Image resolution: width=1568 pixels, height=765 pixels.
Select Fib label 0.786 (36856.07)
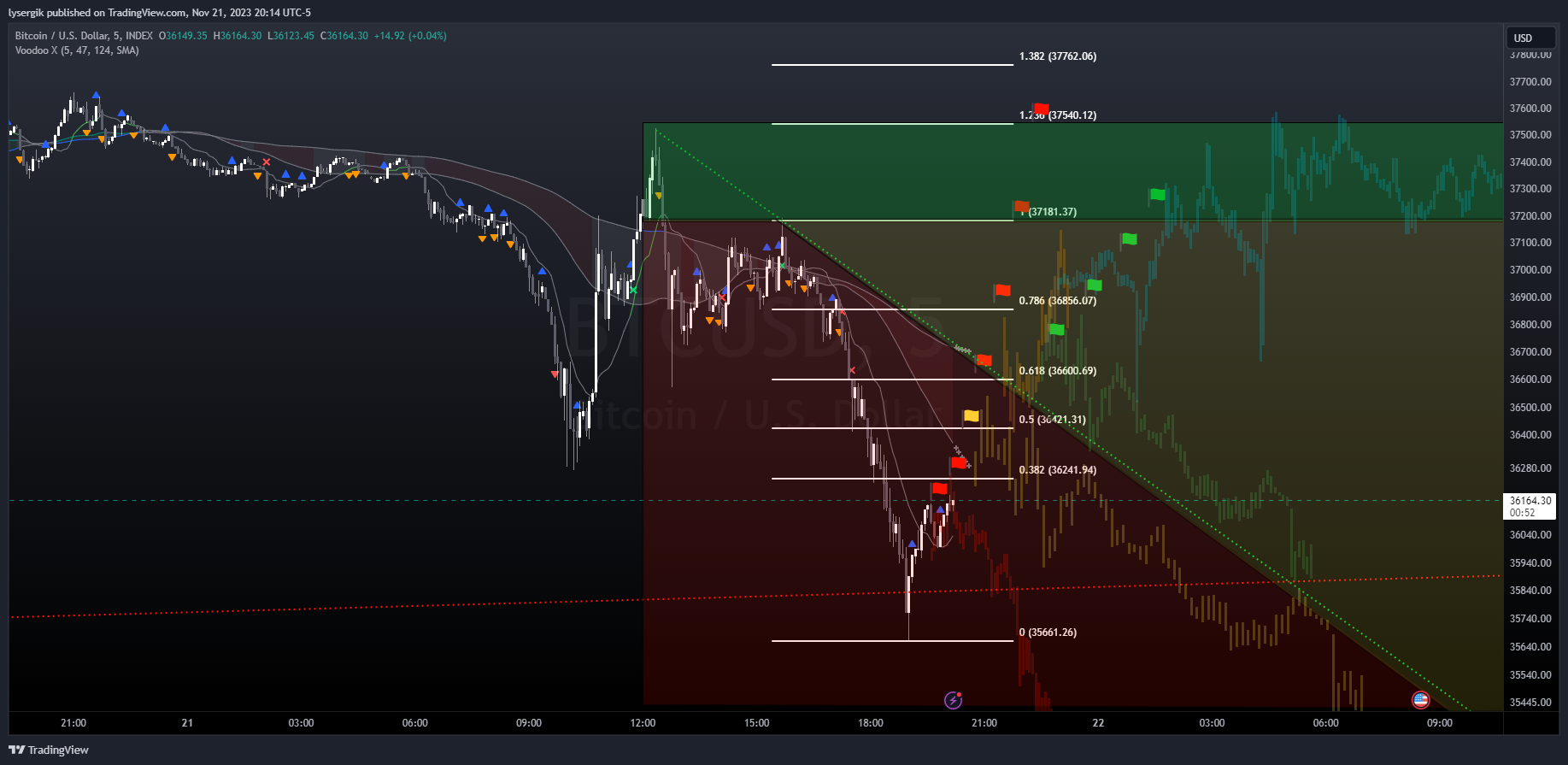point(1057,301)
